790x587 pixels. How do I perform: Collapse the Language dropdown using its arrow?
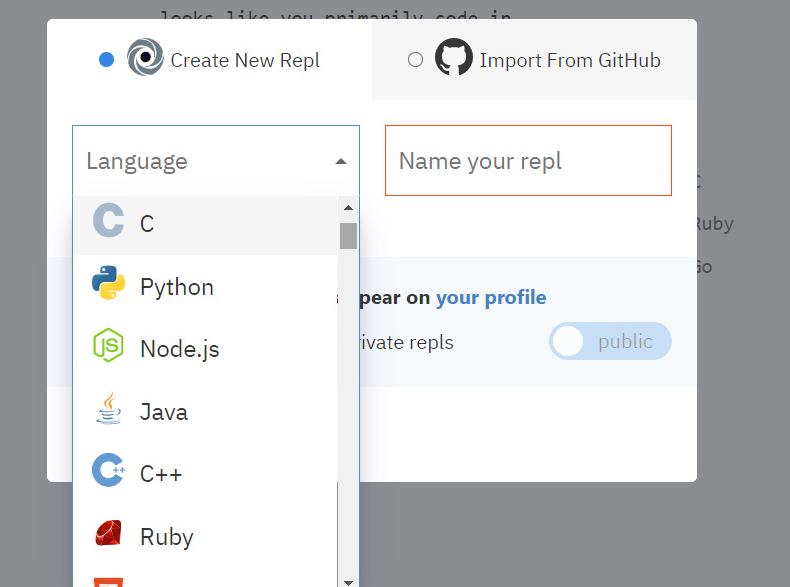341,161
